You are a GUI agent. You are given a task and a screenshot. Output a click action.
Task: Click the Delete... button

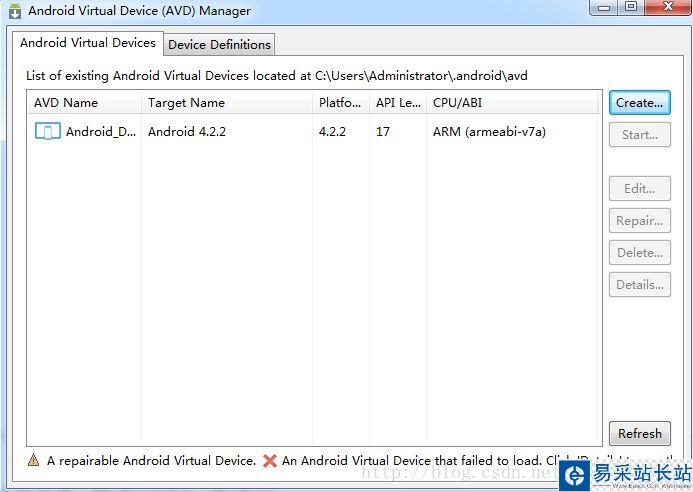[x=640, y=253]
